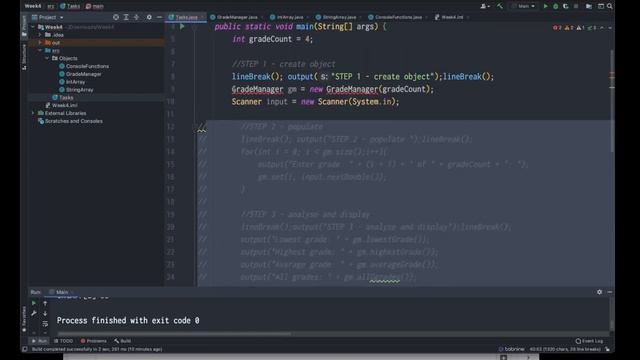
Task: Click the editor vertical scrollbar
Action: coord(611,101)
